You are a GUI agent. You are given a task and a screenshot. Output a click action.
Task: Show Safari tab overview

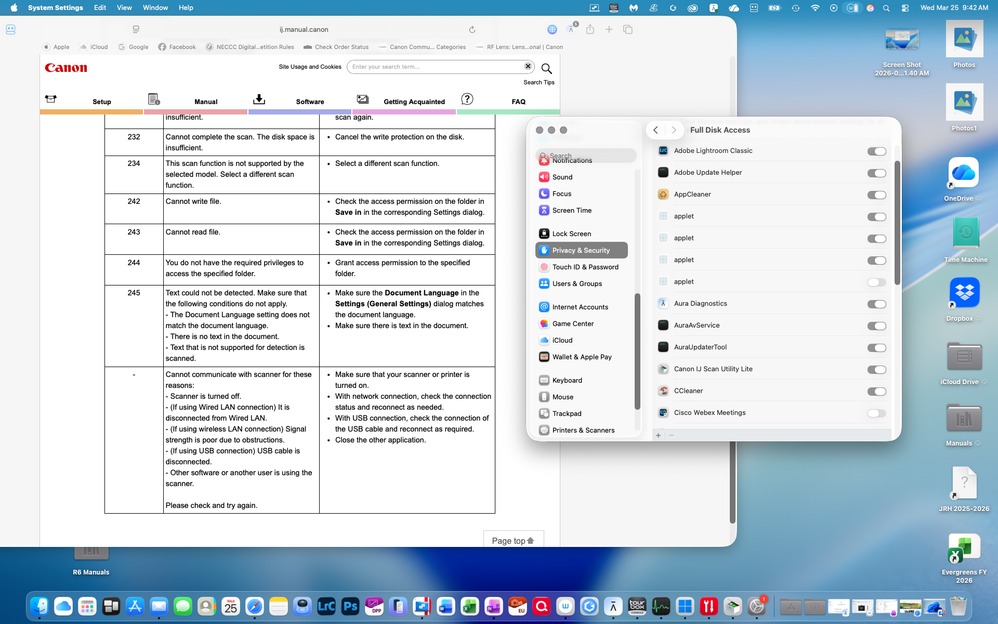[628, 29]
